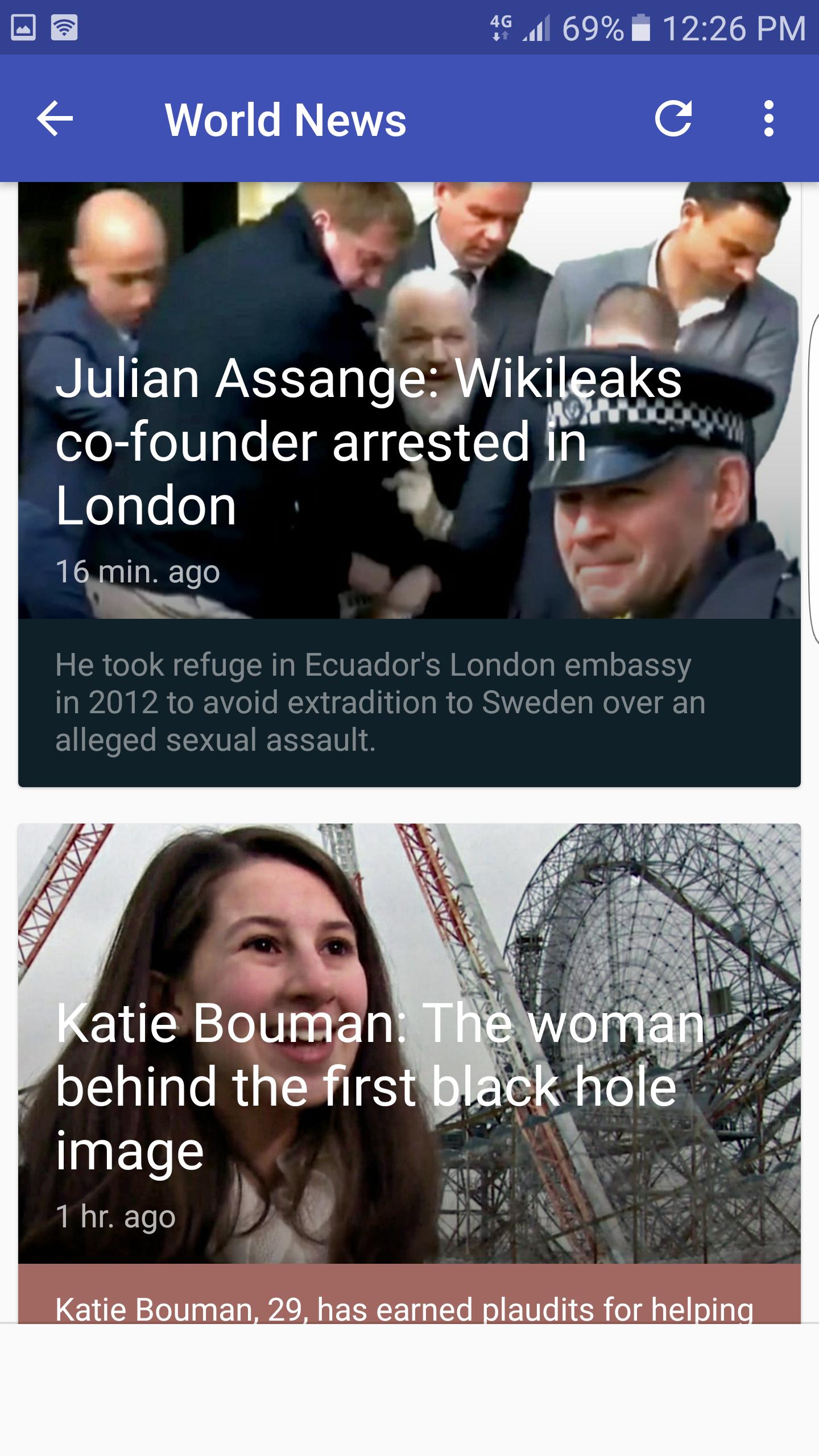Tap the Assange arrest photo thumbnail
Screen dimensions: 819x1456
tap(409, 400)
